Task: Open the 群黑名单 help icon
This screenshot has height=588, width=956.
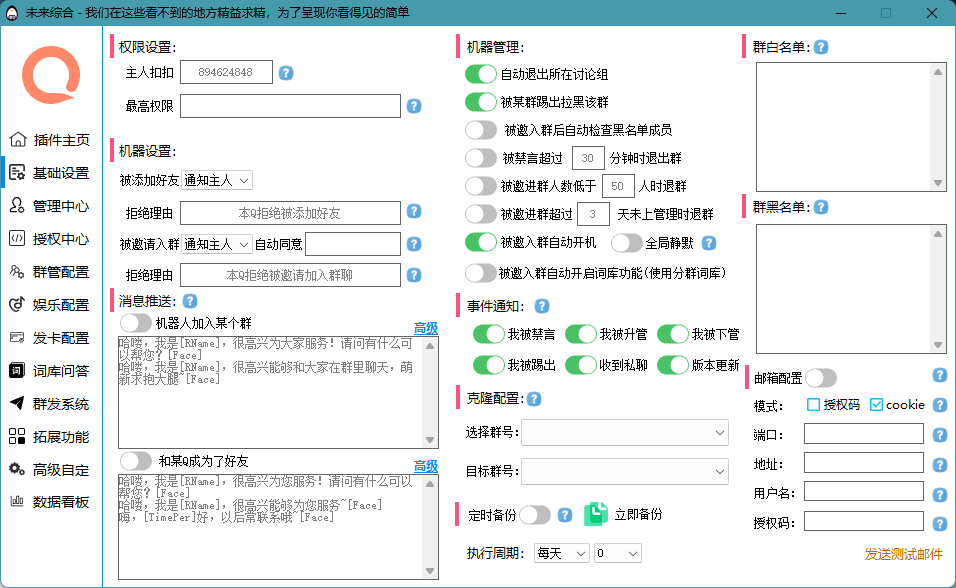Action: 820,208
